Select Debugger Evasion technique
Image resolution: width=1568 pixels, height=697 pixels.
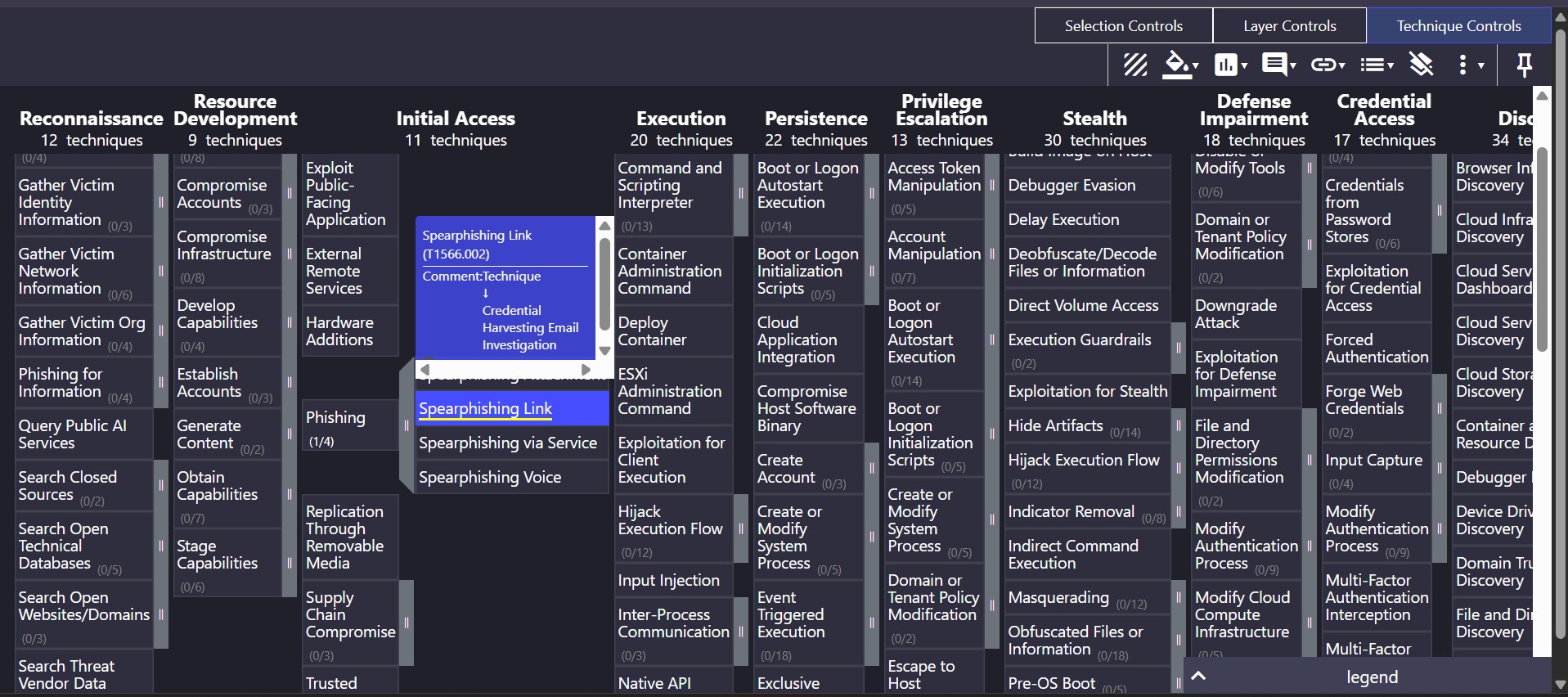1088,185
